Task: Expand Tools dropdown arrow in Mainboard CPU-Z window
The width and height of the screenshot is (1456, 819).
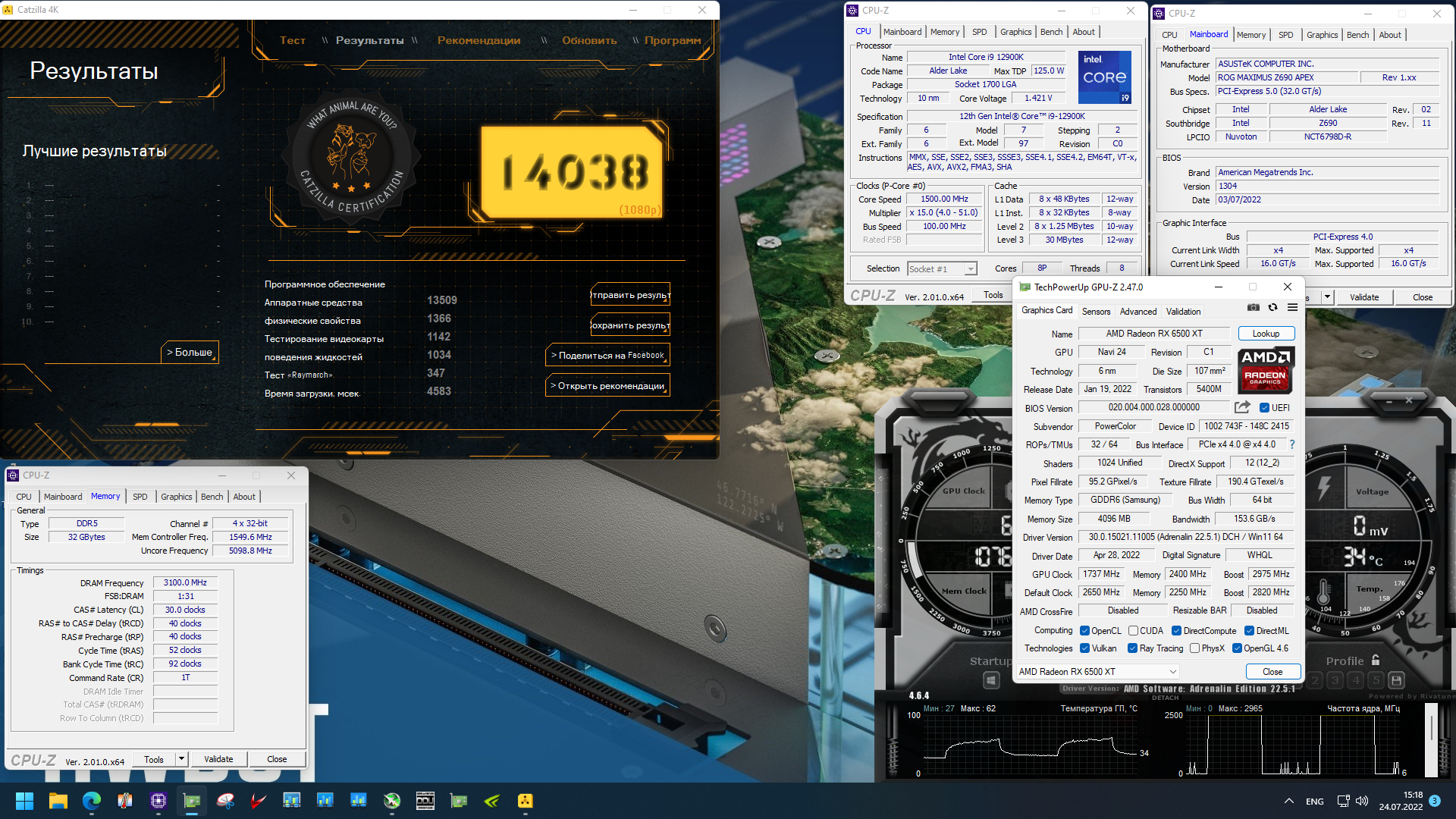Action: [1327, 297]
